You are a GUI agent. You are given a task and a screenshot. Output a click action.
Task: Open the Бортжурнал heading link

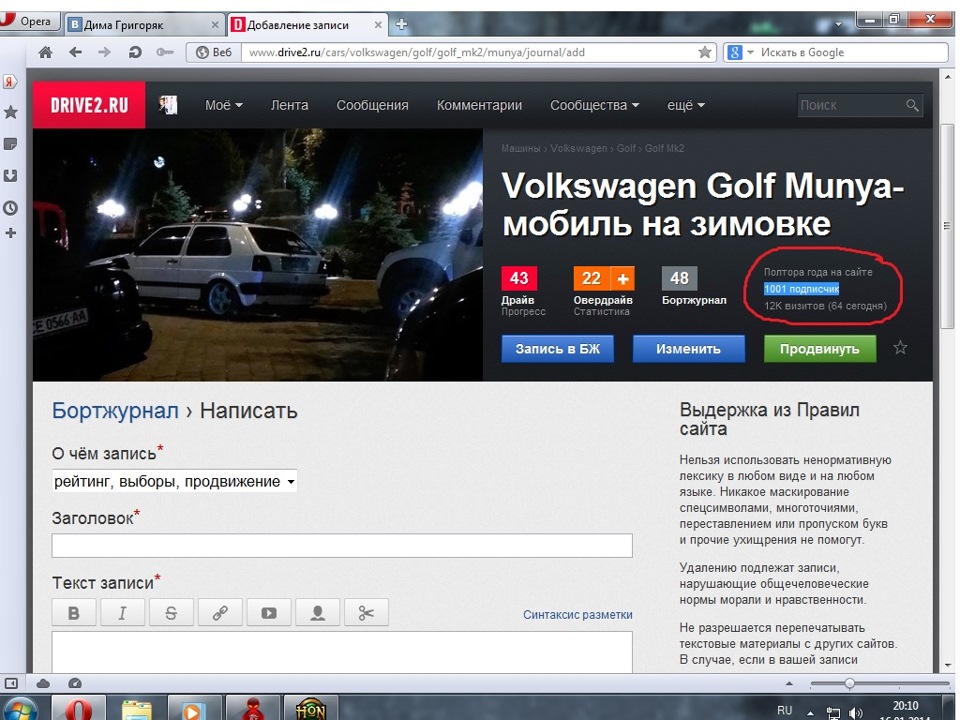coord(115,410)
